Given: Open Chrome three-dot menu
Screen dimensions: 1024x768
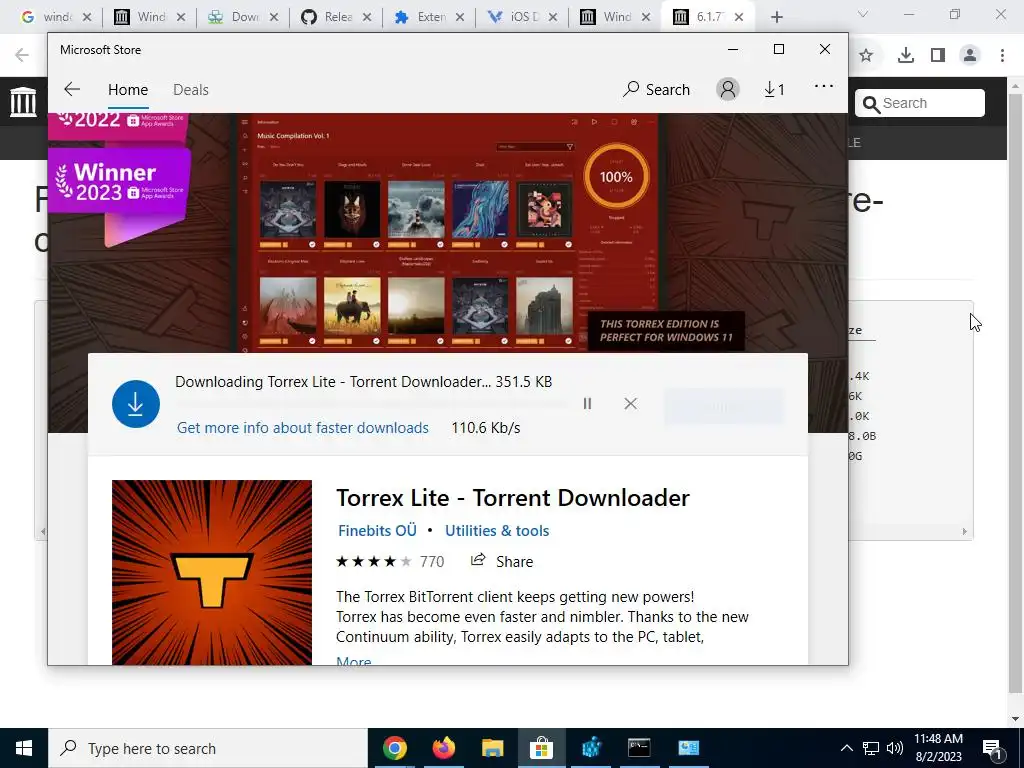Looking at the screenshot, I should point(1002,56).
